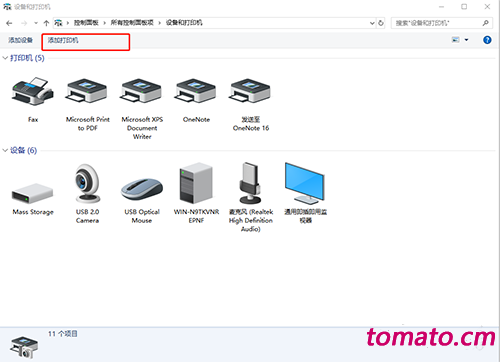
Task: Expand breadcrumb arrow after 控制面板
Action: 104,23
